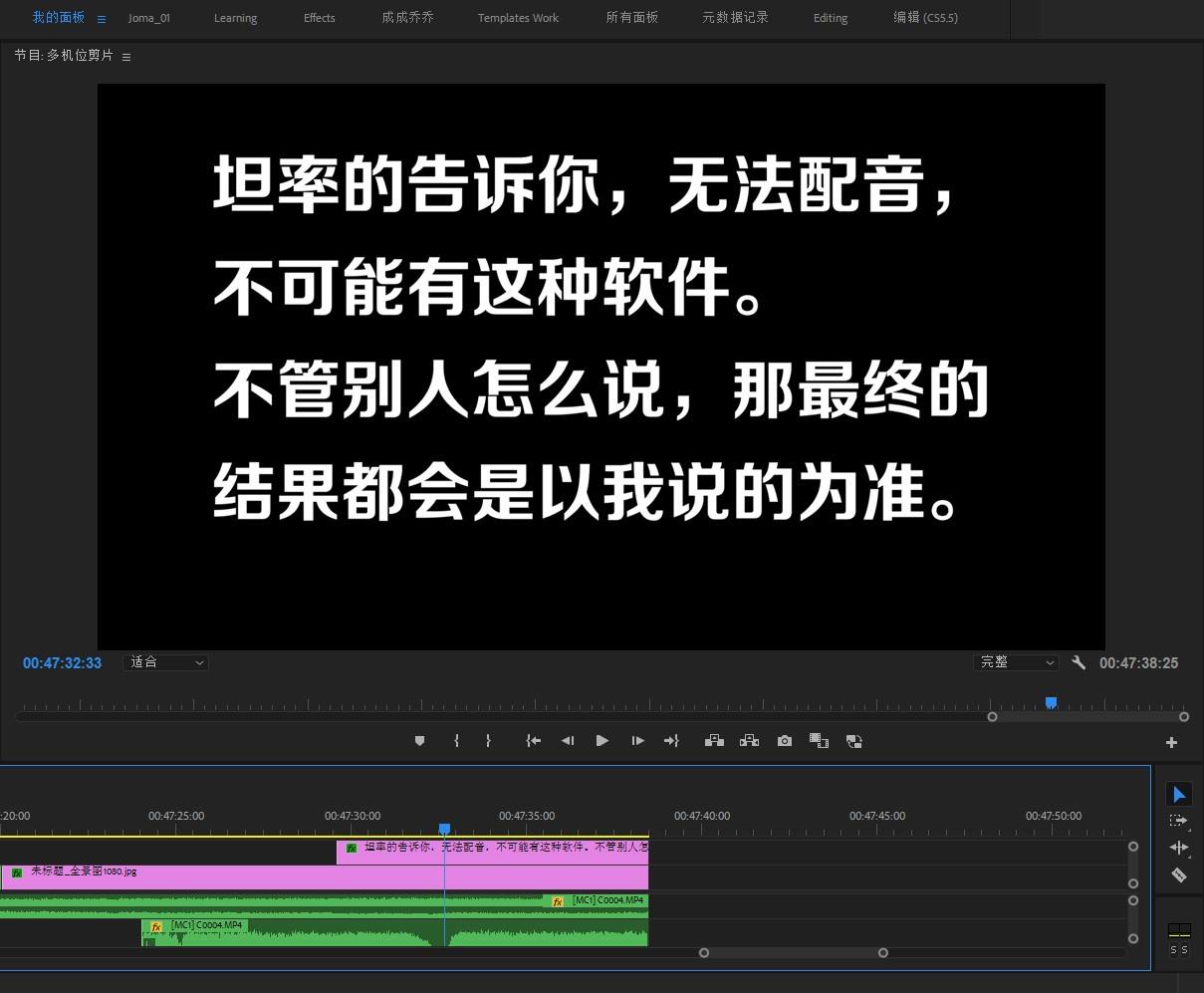Open the Effects workspace
The width and height of the screenshot is (1204, 993).
[319, 17]
